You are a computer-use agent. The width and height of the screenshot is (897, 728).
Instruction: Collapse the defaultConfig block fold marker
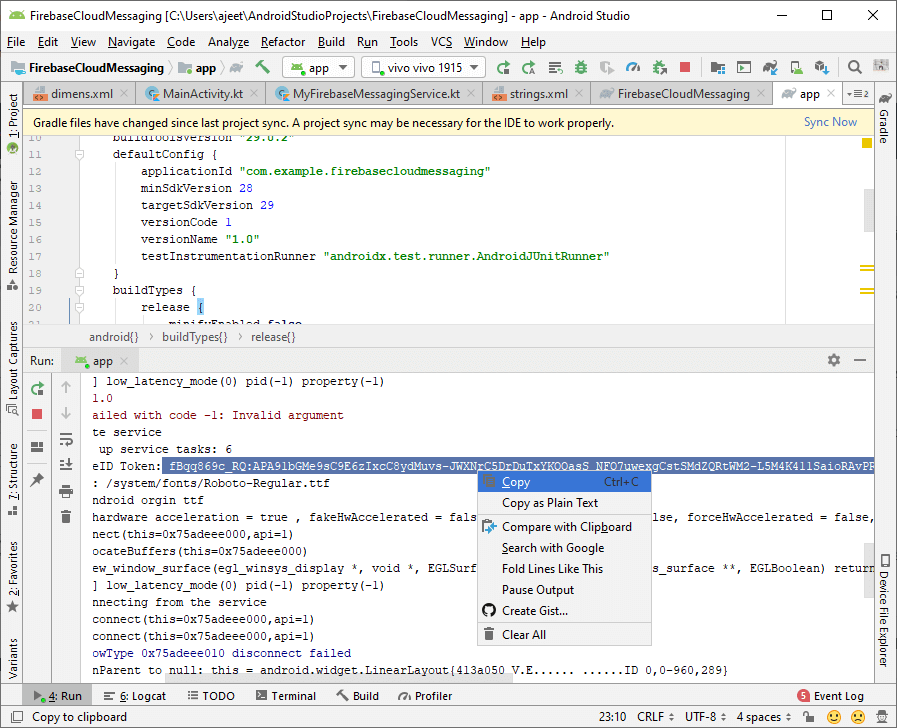click(80, 154)
